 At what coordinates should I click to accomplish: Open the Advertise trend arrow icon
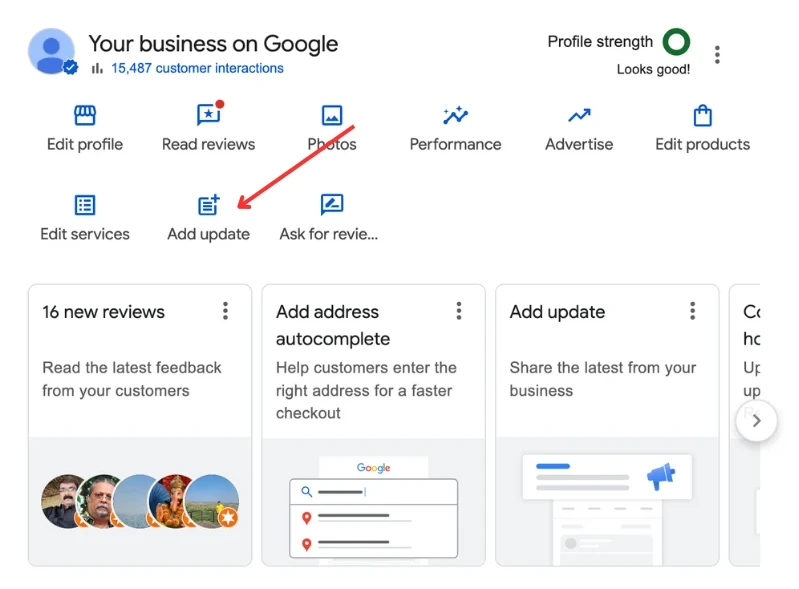point(579,116)
